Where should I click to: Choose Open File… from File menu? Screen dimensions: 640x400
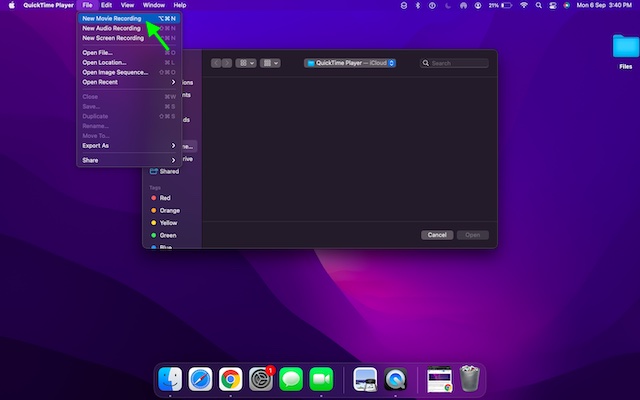point(129,53)
